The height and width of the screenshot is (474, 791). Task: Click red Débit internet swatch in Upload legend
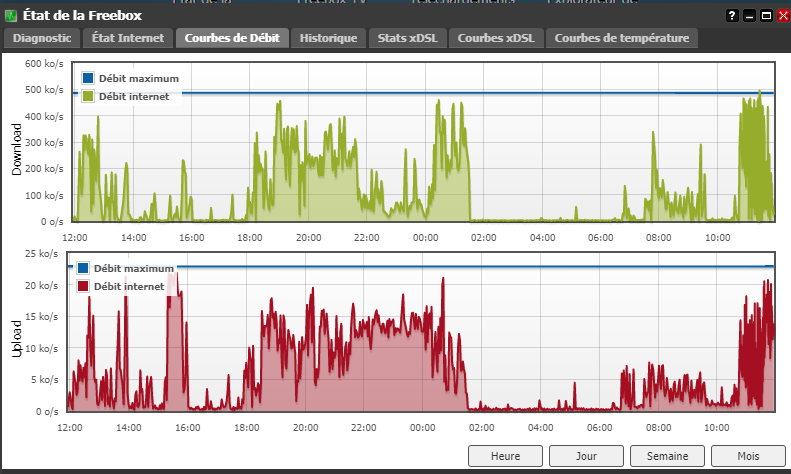click(x=83, y=286)
